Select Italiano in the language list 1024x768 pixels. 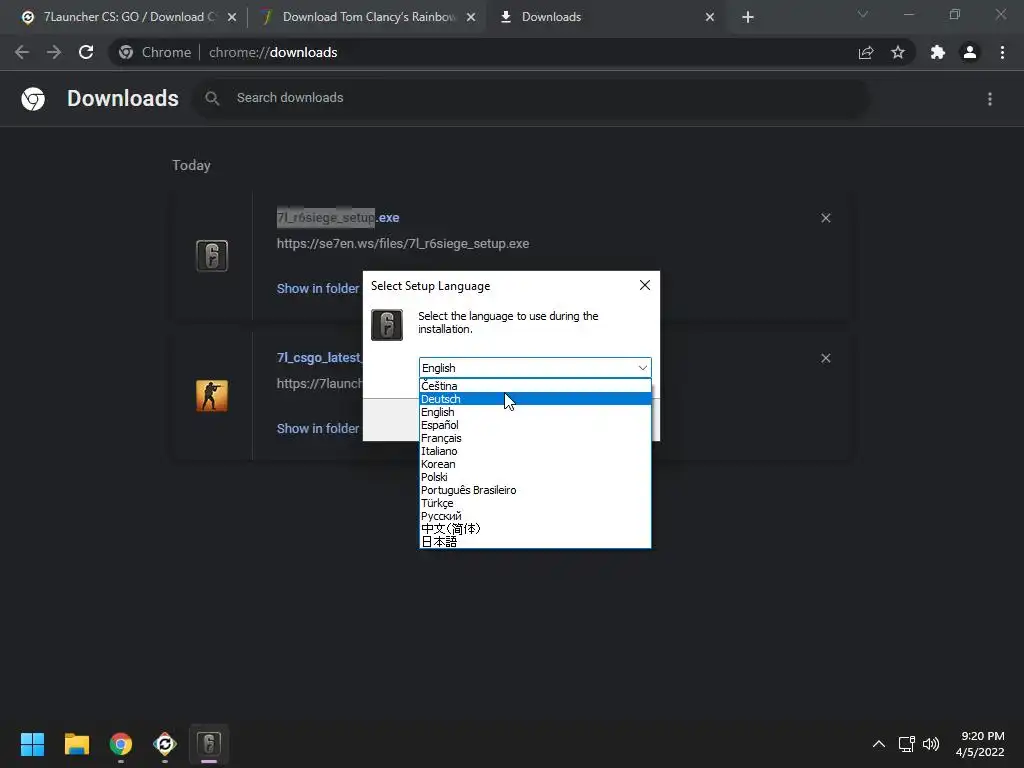pyautogui.click(x=535, y=451)
